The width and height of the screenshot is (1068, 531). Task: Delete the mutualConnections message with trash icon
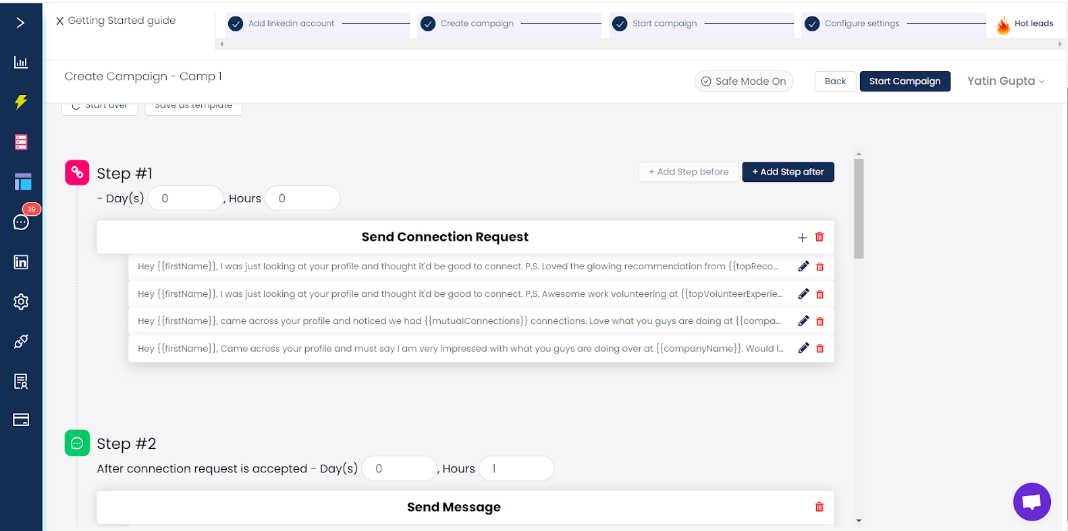coord(820,321)
